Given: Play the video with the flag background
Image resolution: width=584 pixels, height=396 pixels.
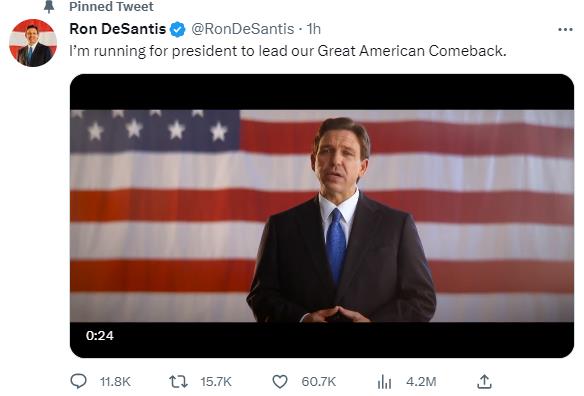Looking at the screenshot, I should click(x=322, y=216).
